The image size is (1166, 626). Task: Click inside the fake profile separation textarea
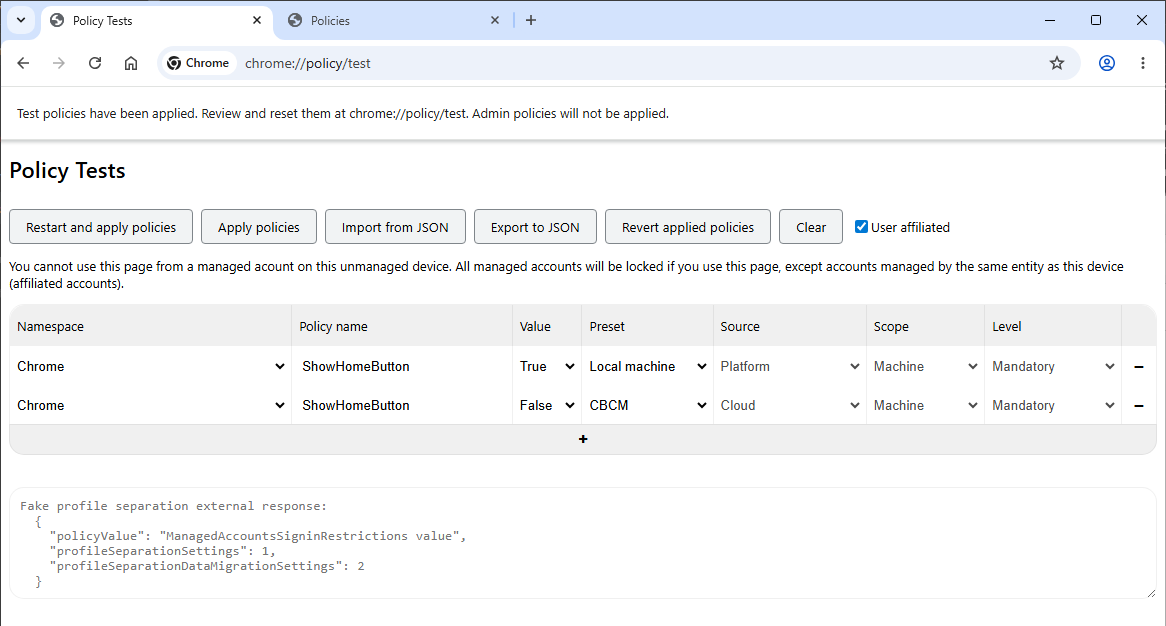click(x=583, y=543)
